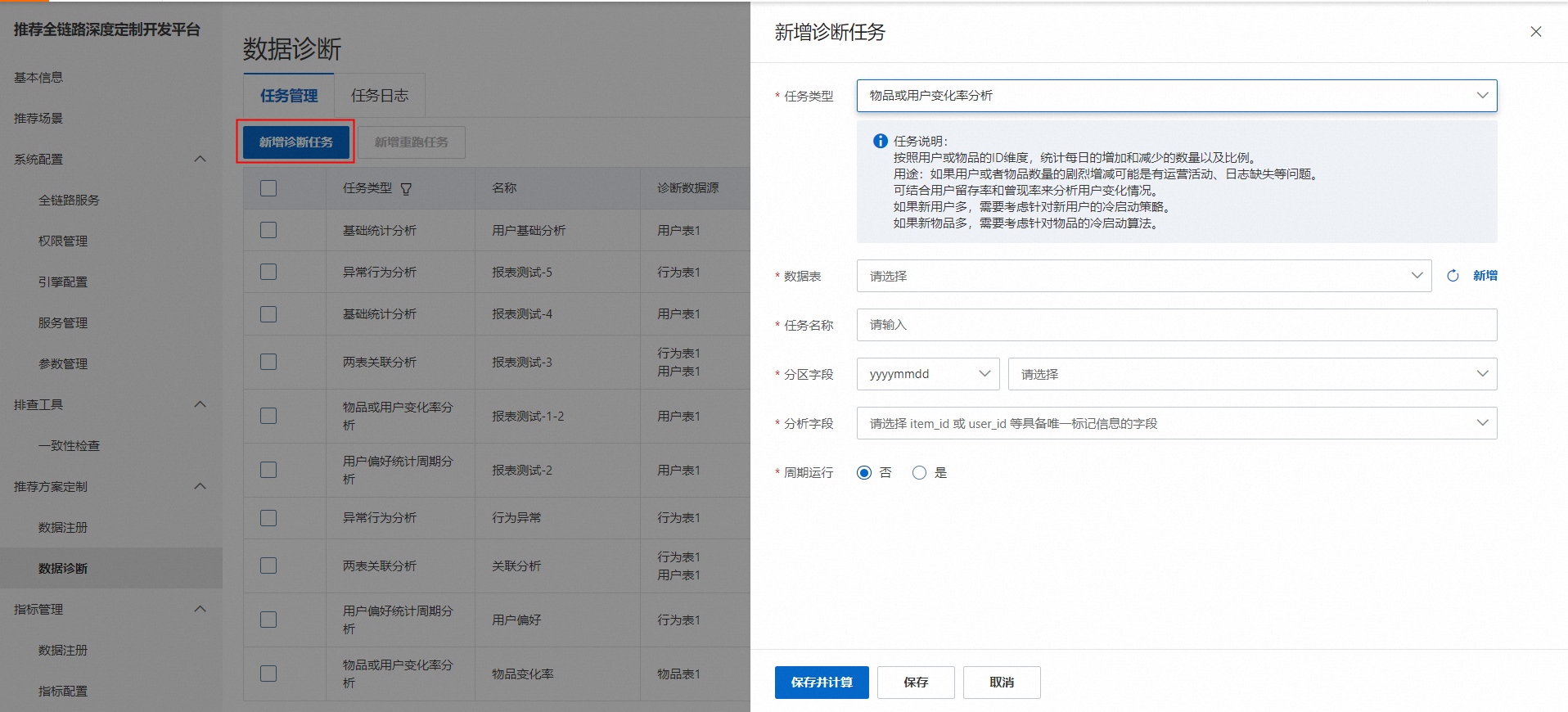Click the 取消 button
1568x712 pixels.
1002,683
